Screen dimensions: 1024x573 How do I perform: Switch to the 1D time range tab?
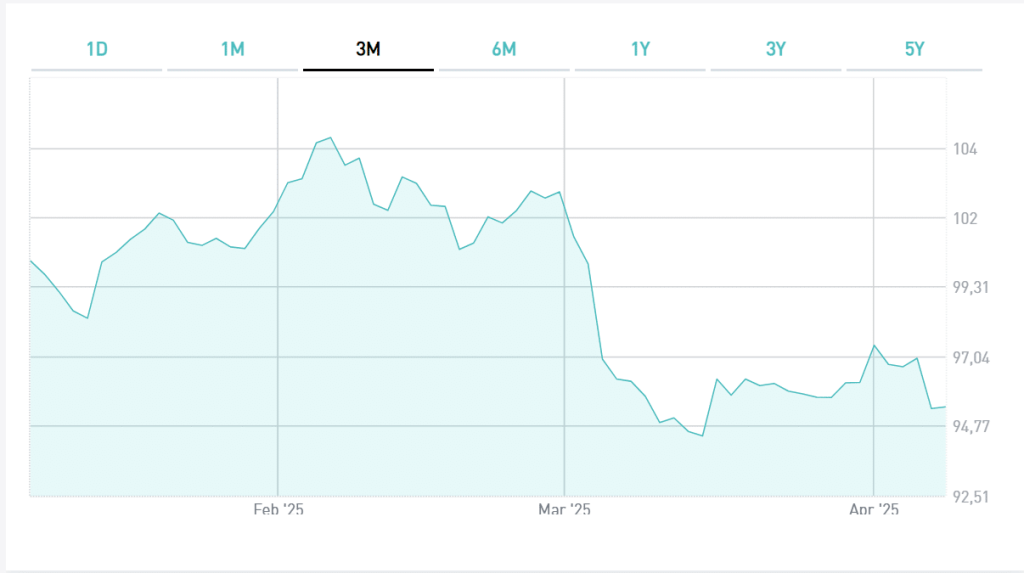(97, 49)
